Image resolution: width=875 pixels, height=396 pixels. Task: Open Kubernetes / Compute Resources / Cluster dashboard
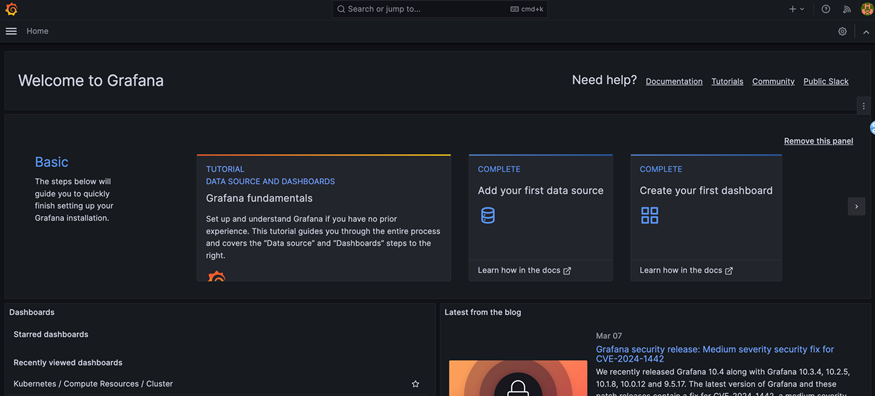point(93,384)
